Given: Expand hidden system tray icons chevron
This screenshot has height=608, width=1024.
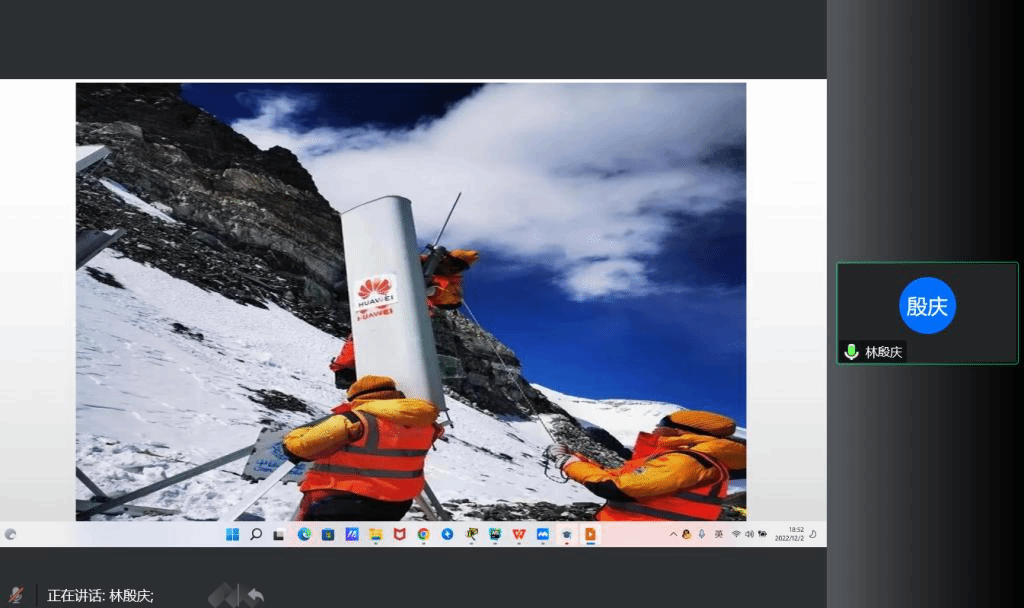Looking at the screenshot, I should pos(673,535).
